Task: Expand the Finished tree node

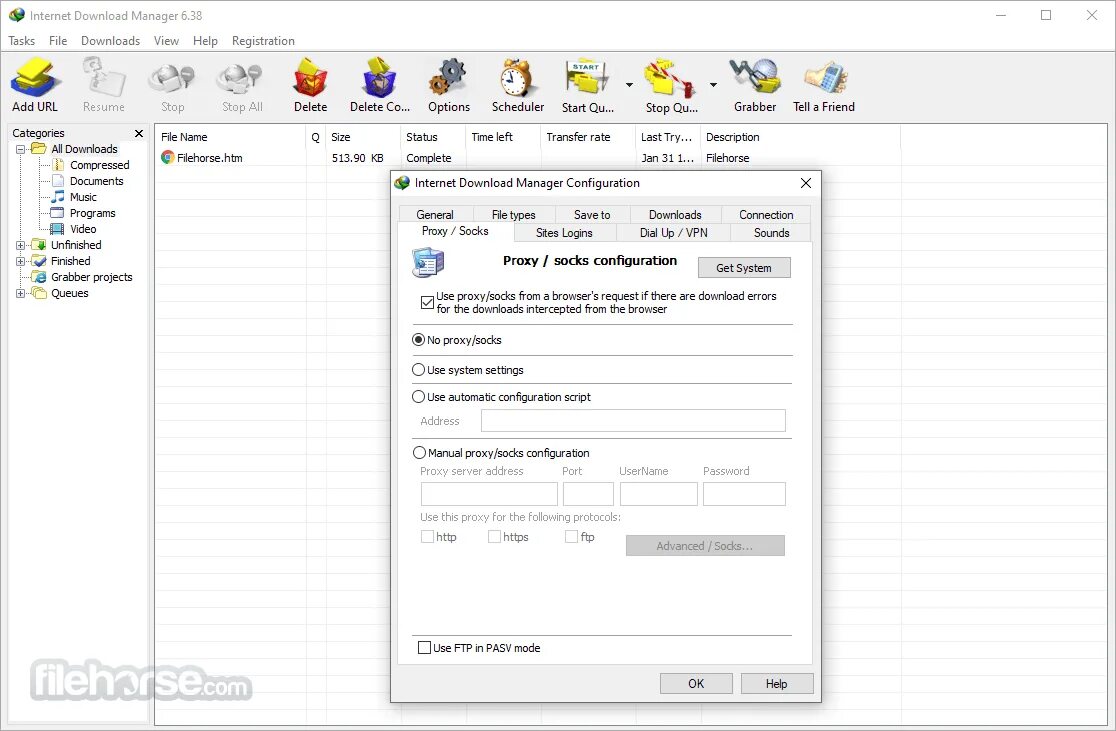Action: (21, 261)
